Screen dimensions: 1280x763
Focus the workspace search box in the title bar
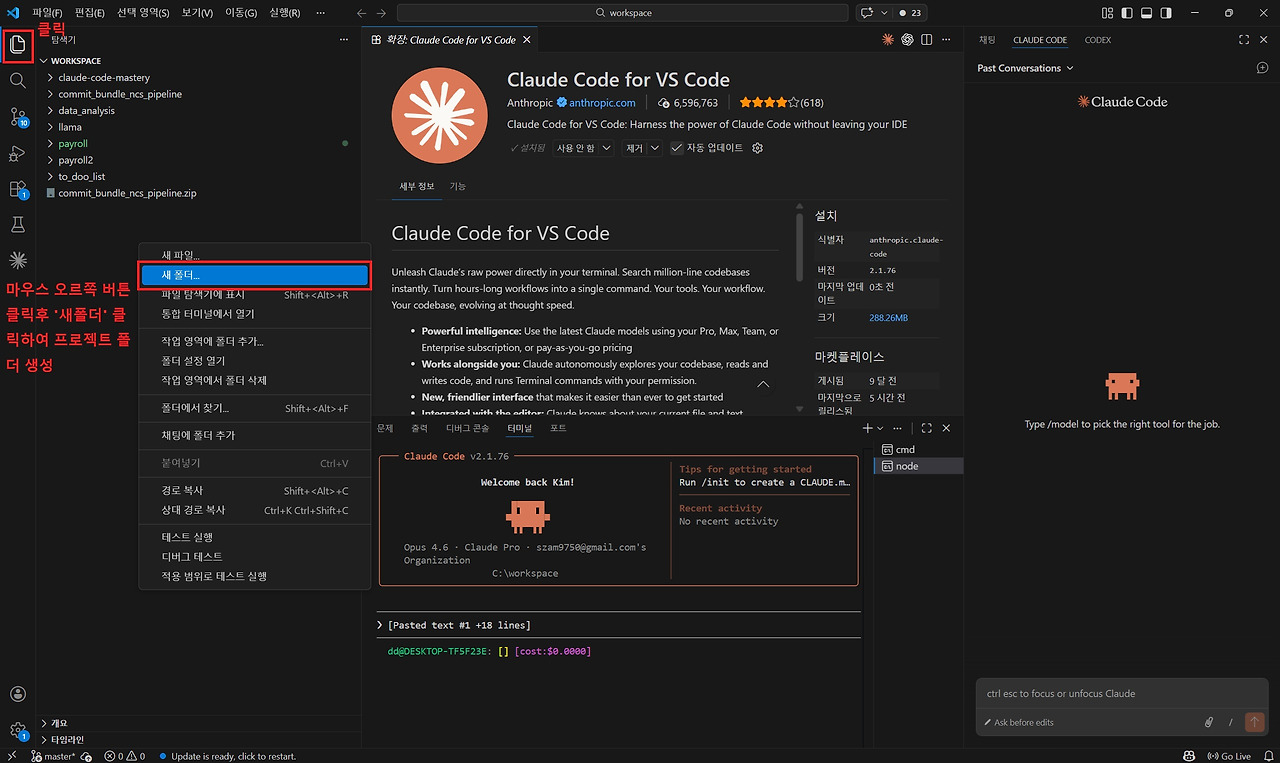[622, 13]
